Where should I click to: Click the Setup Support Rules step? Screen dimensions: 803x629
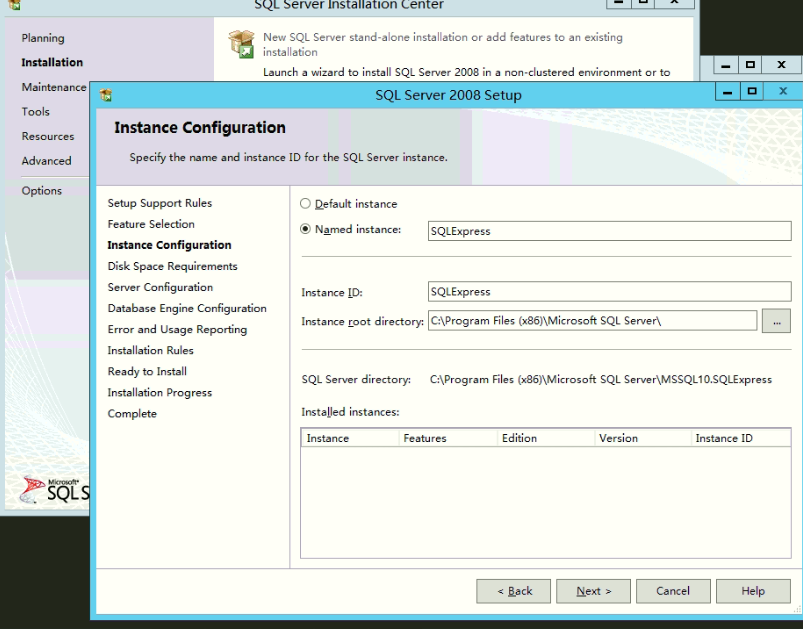click(x=160, y=203)
